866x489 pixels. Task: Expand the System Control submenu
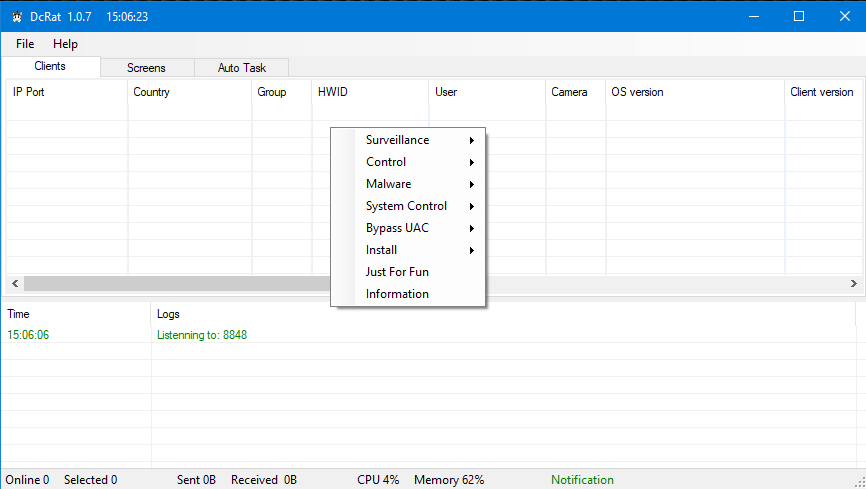pyautogui.click(x=408, y=206)
